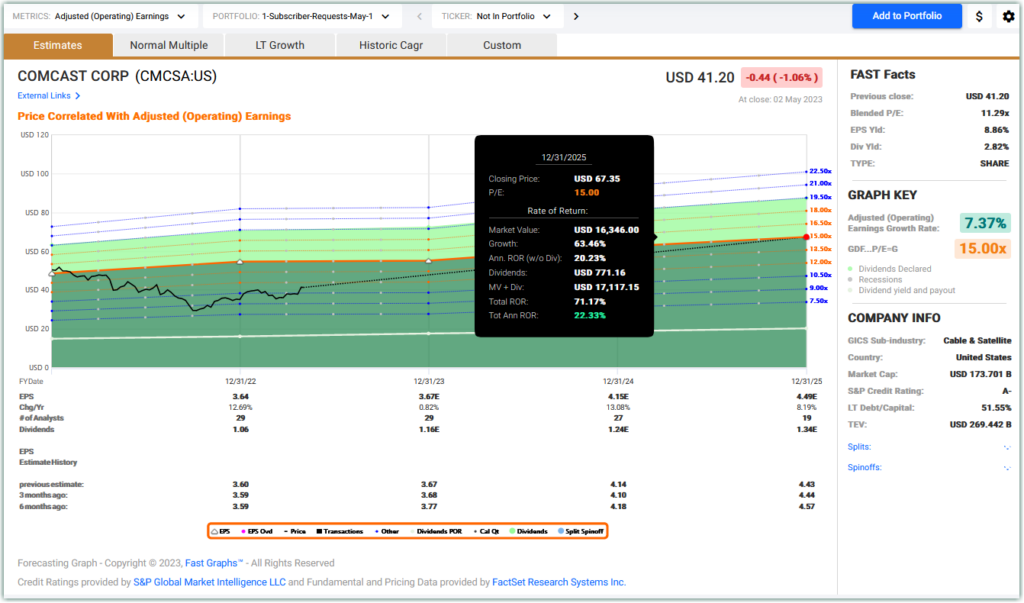Click the Market Cap USD 173.701 B value

tap(980, 374)
